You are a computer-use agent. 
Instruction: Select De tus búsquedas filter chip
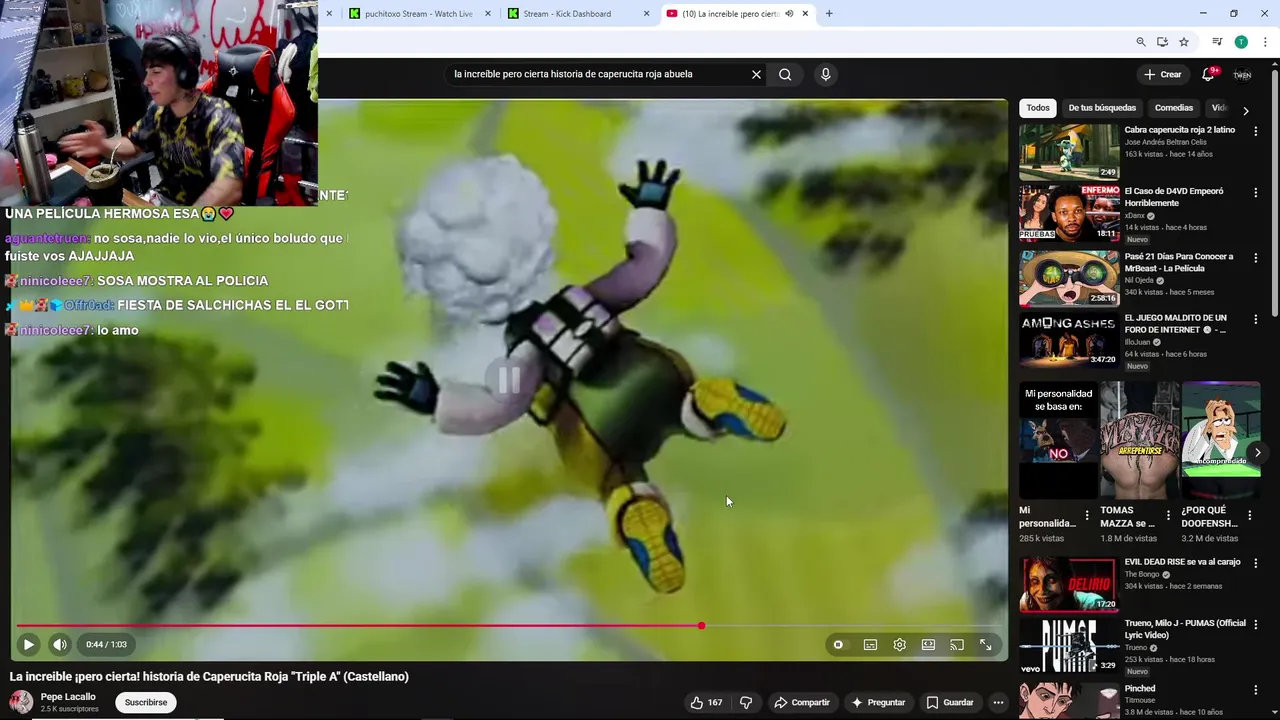[1102, 108]
